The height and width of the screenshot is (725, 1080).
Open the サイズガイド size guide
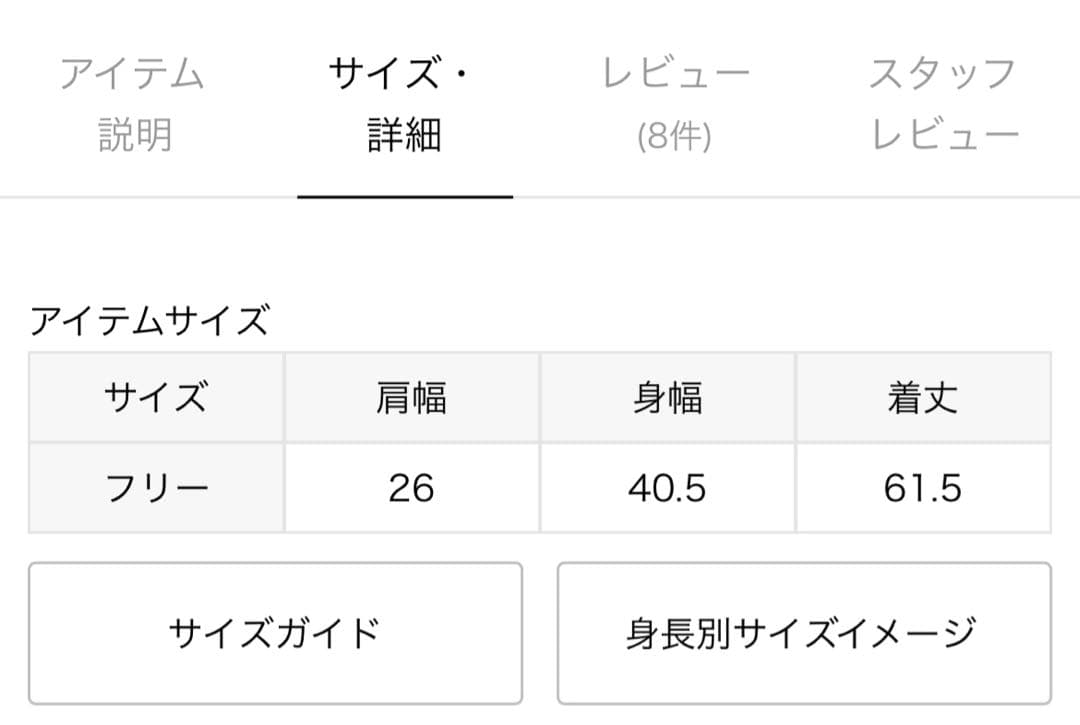pos(276,634)
